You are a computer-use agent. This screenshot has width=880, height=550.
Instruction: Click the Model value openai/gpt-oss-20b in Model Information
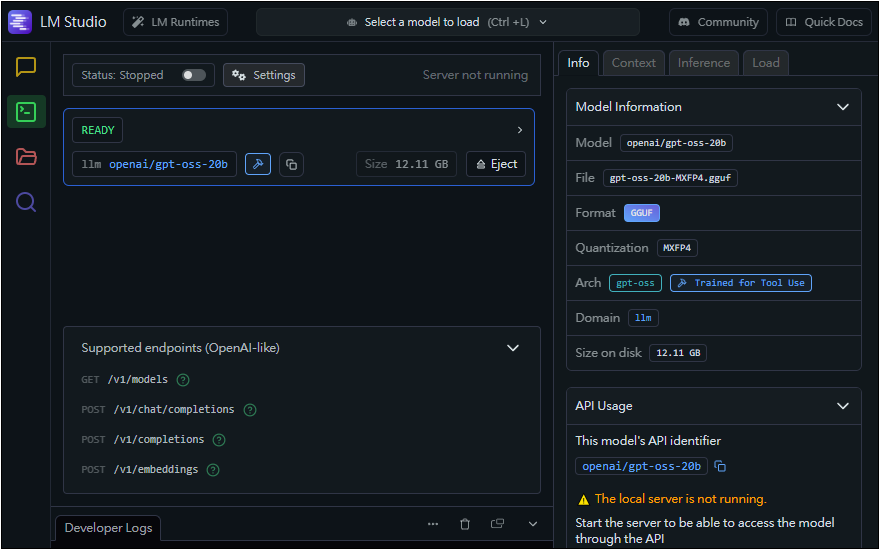[676, 143]
